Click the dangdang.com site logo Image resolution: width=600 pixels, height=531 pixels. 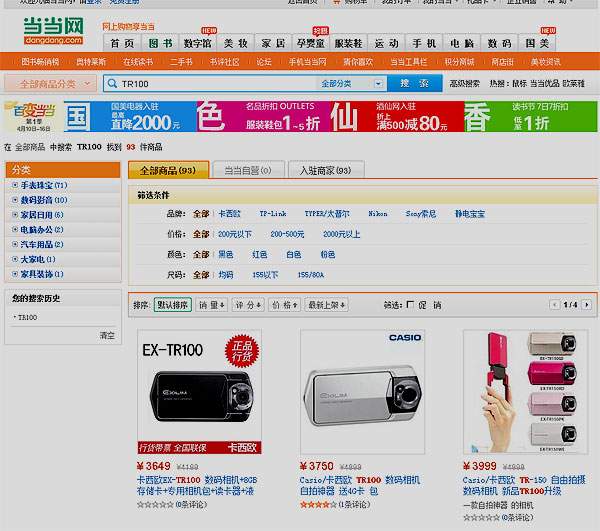click(x=53, y=31)
